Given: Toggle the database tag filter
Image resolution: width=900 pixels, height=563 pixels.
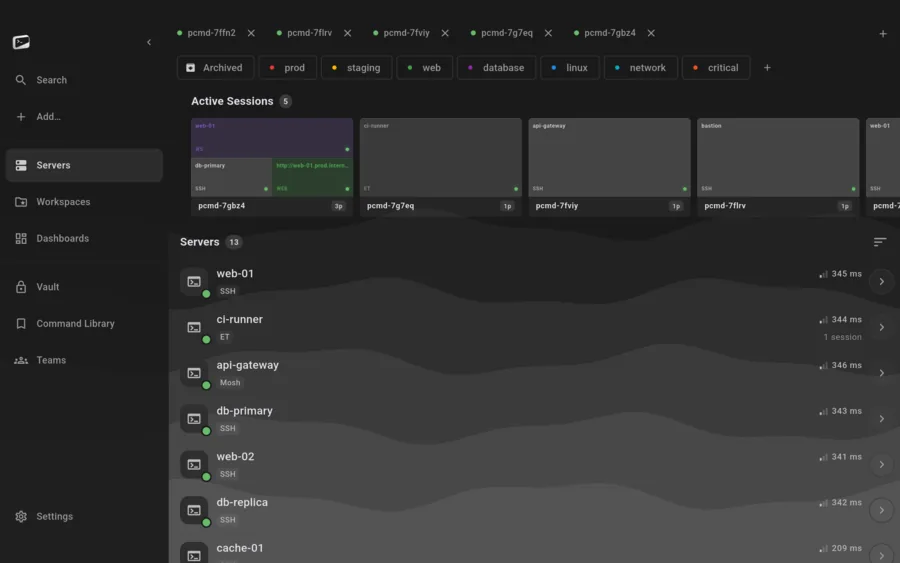Looking at the screenshot, I should pos(496,68).
